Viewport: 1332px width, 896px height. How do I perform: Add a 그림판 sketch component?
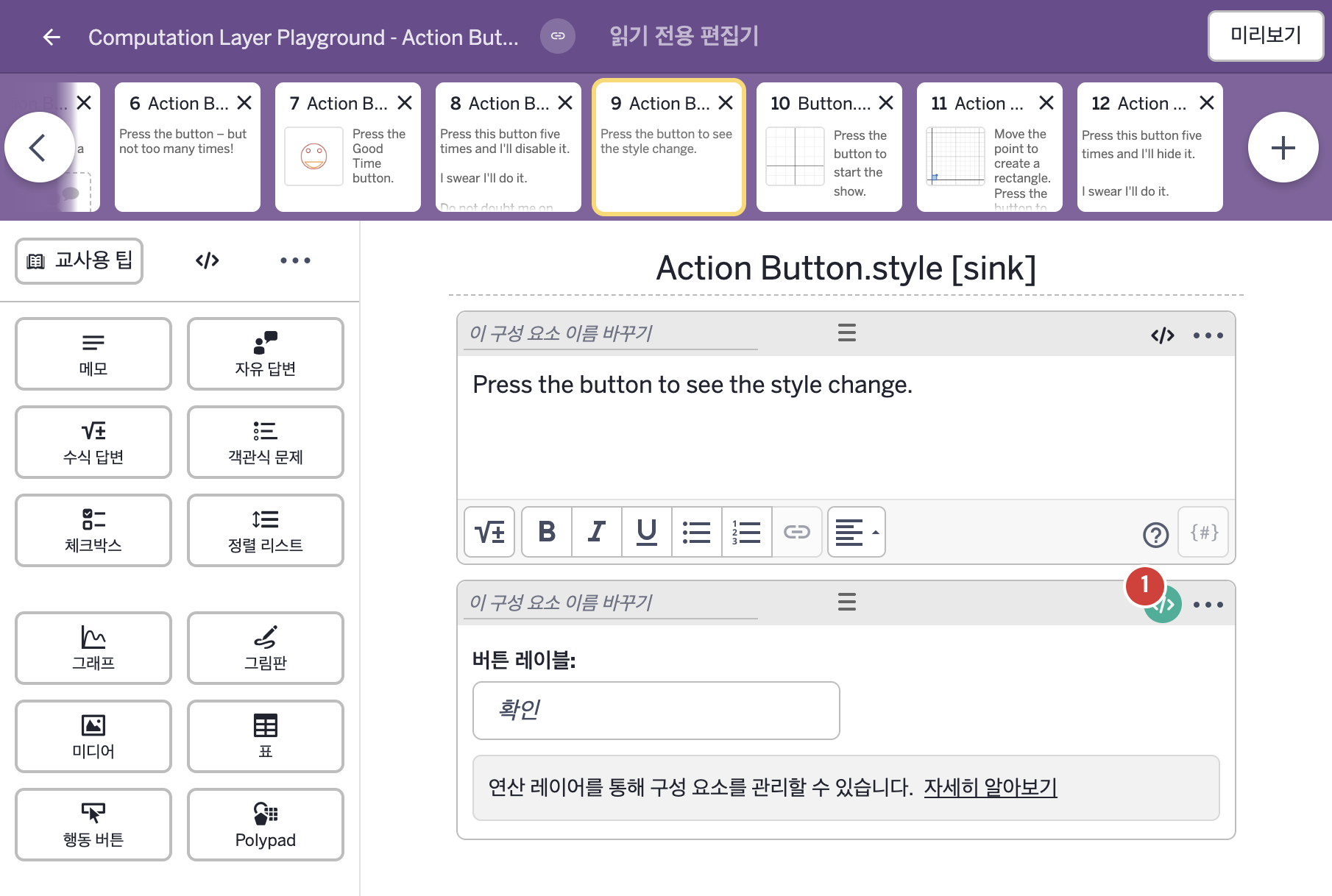(266, 648)
